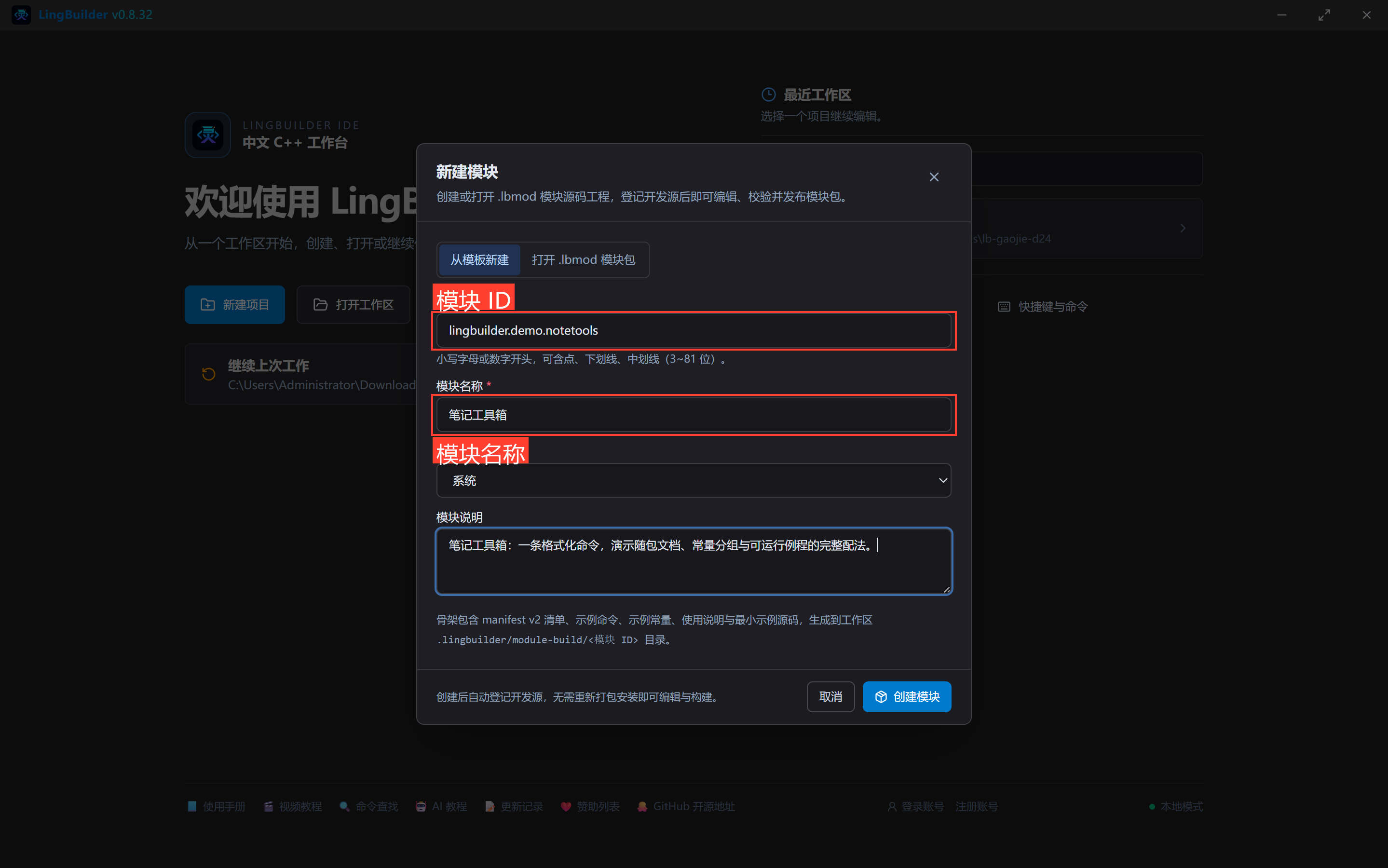Click the 创建模块 button
1388x868 pixels.
(x=907, y=697)
